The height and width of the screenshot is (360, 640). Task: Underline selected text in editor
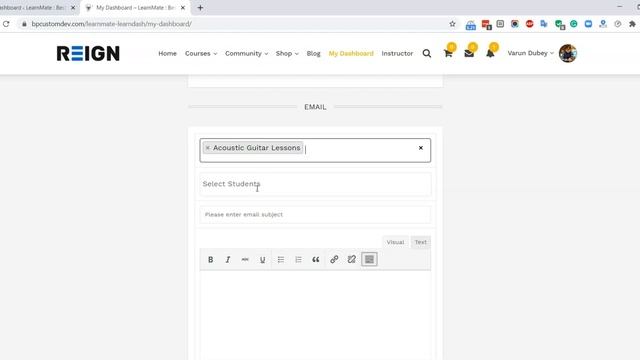(262, 260)
